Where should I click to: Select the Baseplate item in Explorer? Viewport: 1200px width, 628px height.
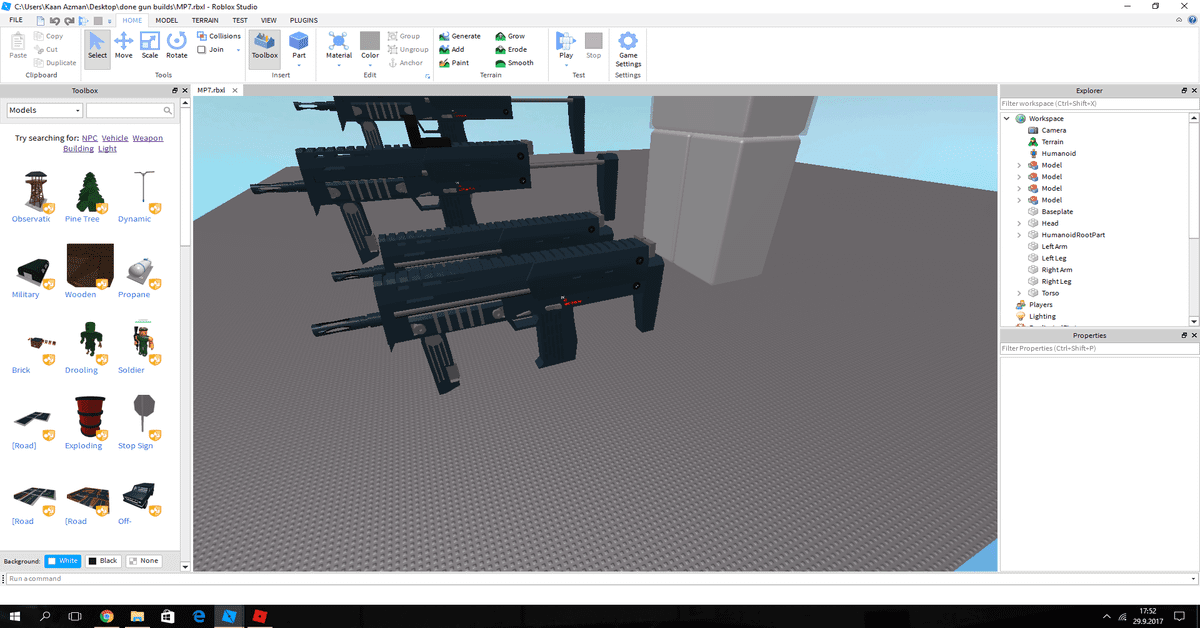[x=1057, y=212]
